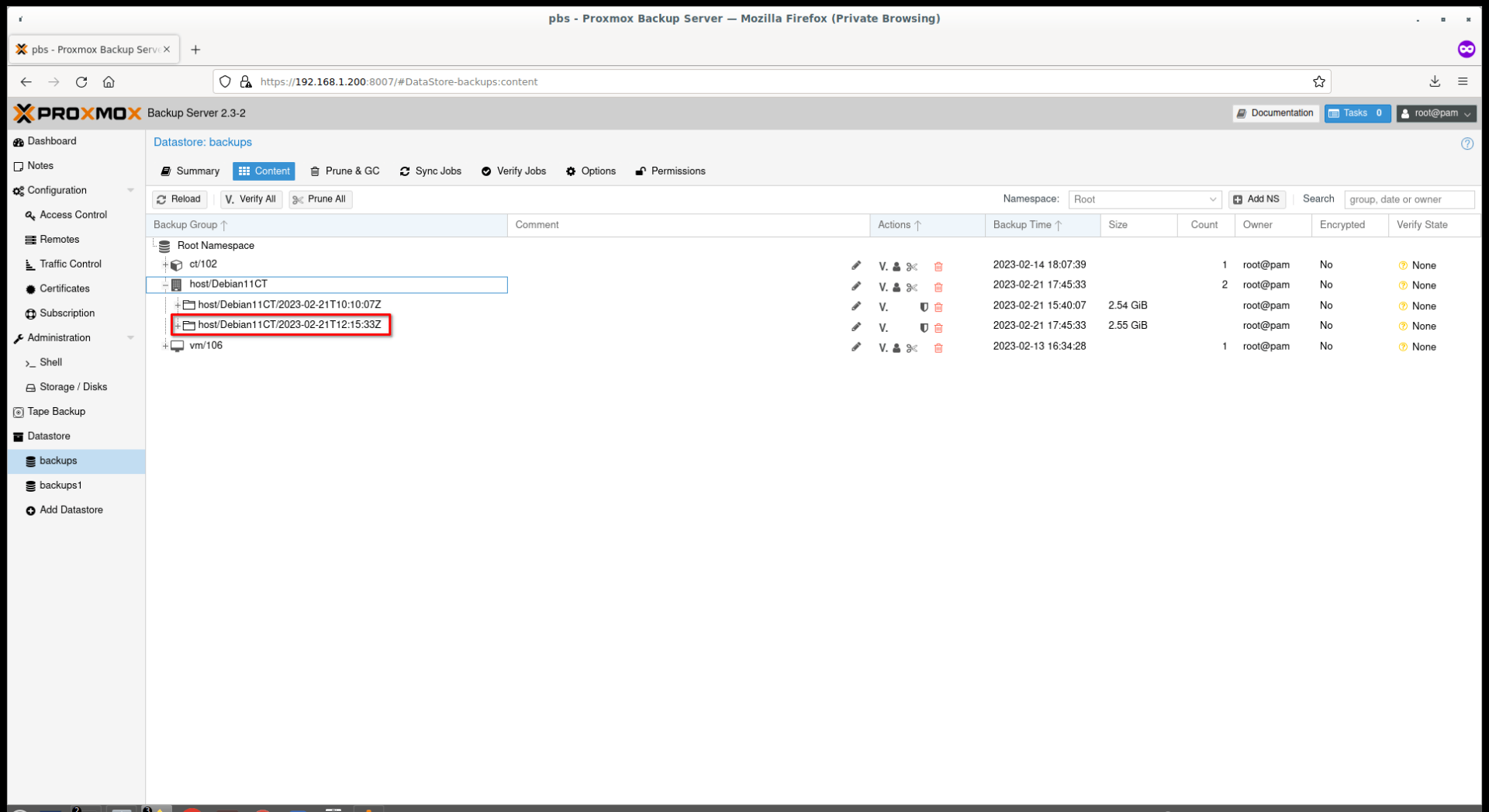Click the Verify All button
The image size is (1489, 812).
tap(250, 199)
